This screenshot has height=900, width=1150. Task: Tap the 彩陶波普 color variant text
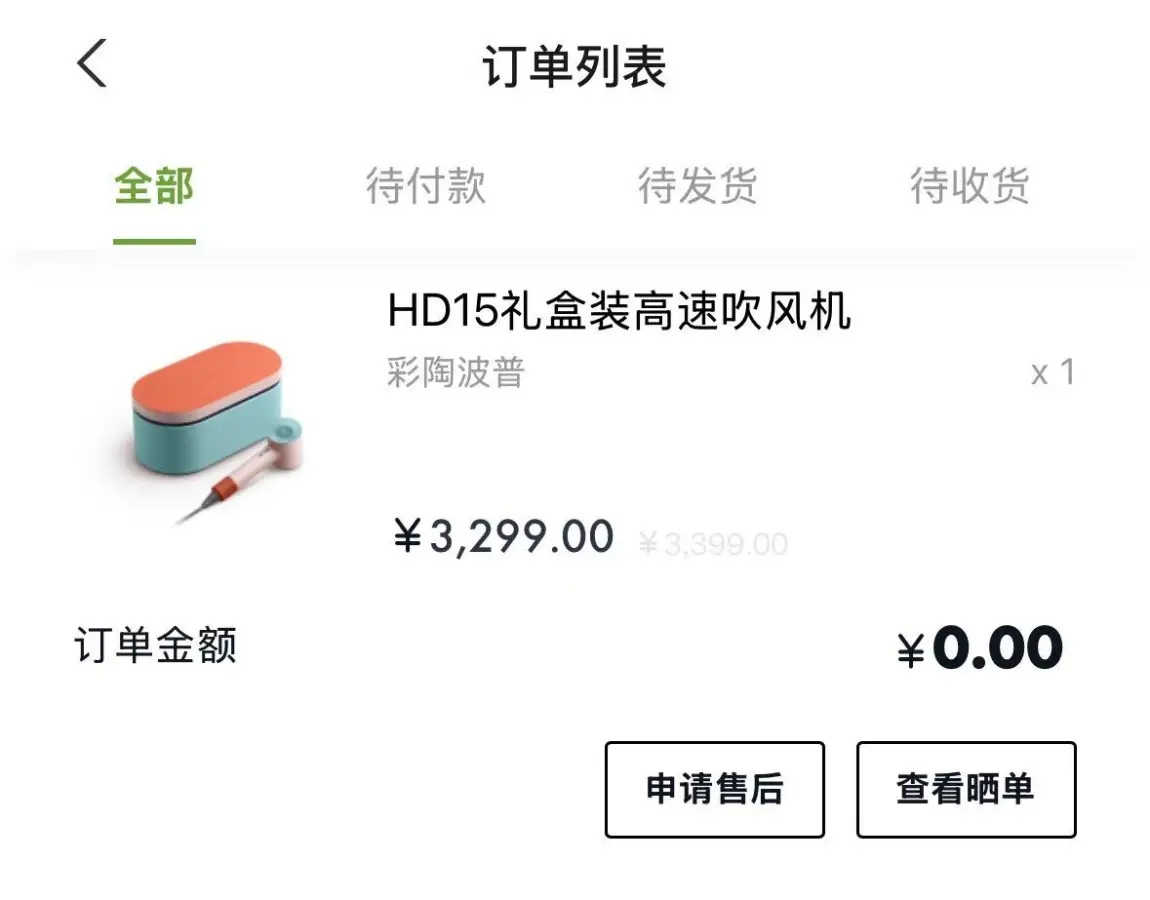456,373
